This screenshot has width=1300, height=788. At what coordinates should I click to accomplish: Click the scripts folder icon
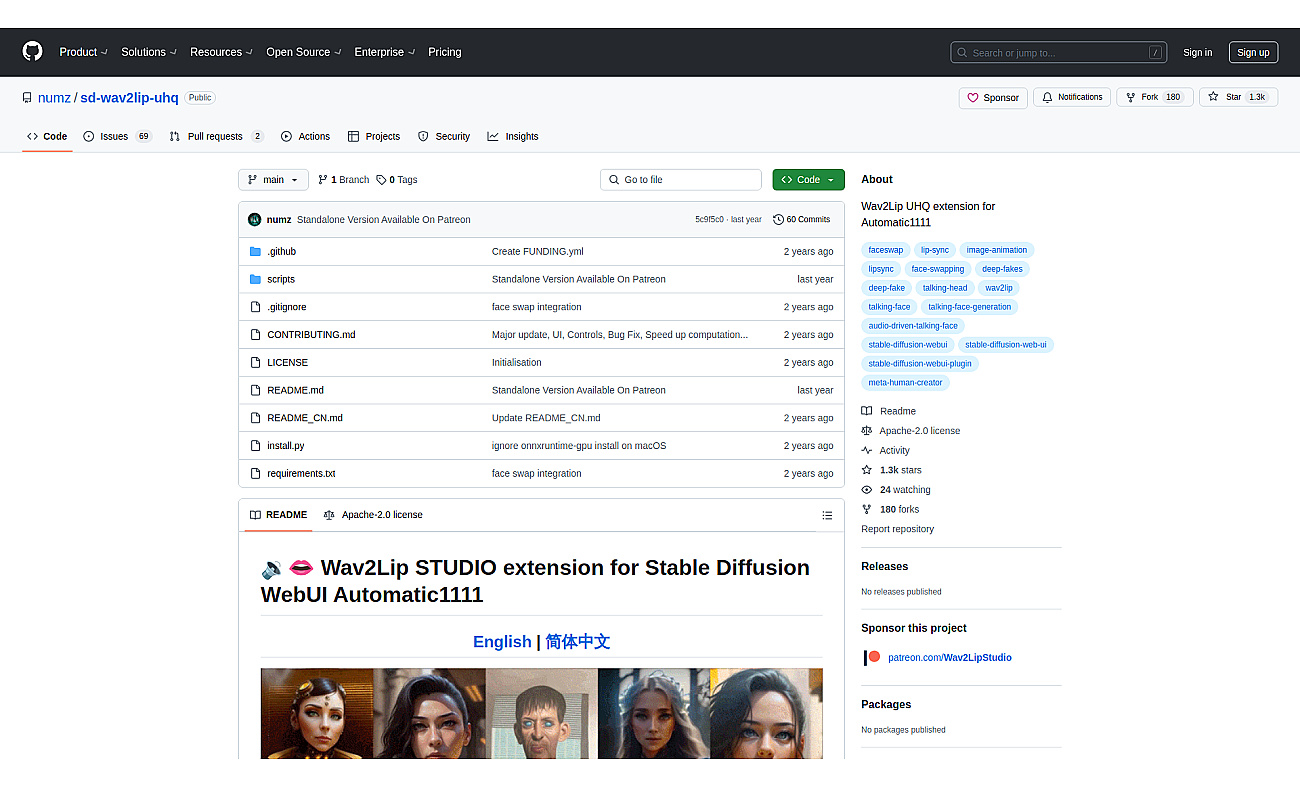pyautogui.click(x=255, y=280)
